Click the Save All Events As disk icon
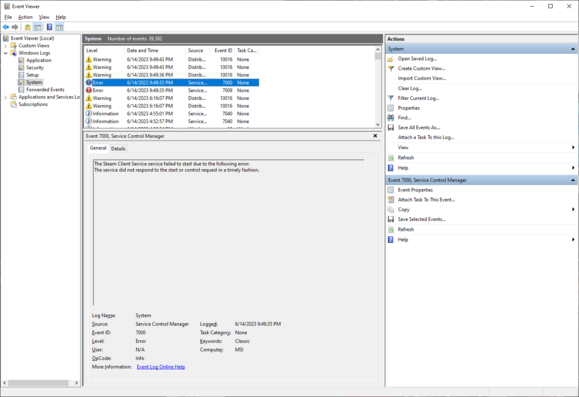Viewport: 579px width, 397px height. 391,127
